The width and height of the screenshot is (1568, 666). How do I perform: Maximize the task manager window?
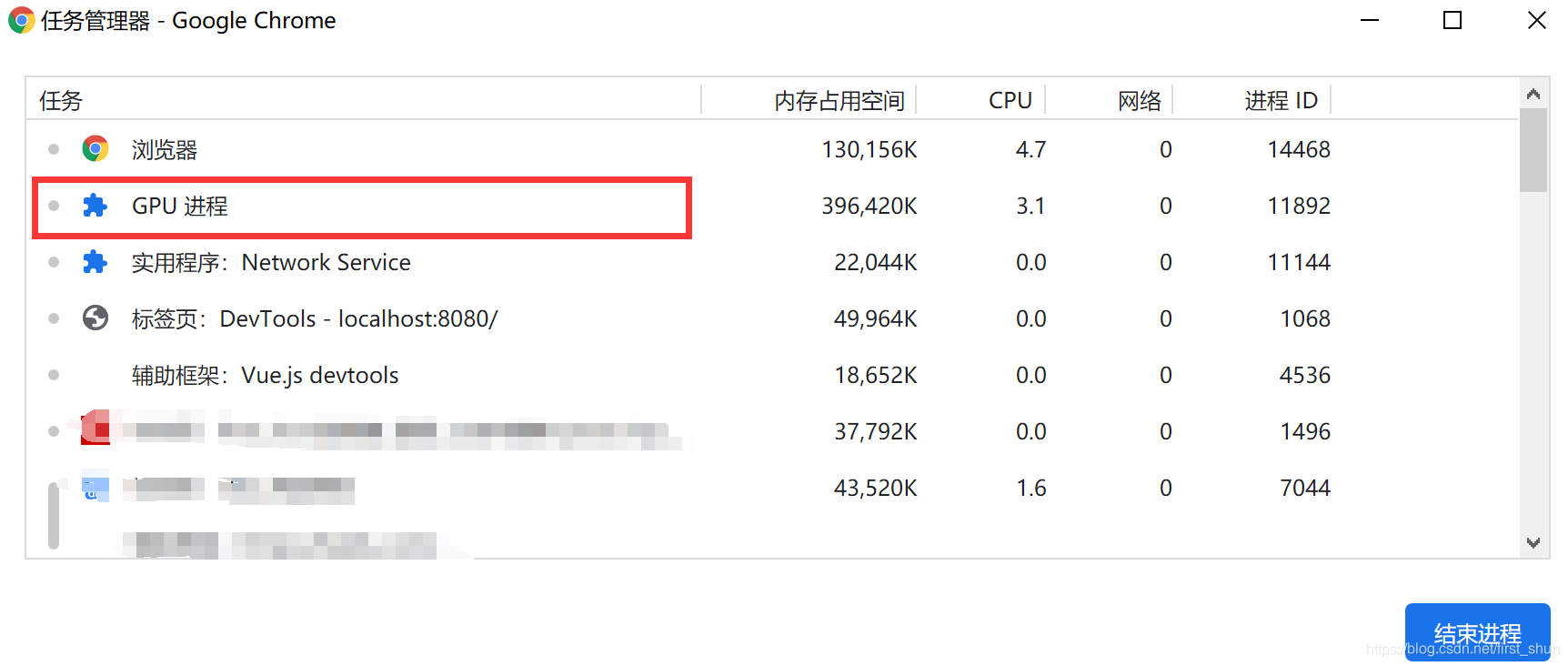point(1452,20)
